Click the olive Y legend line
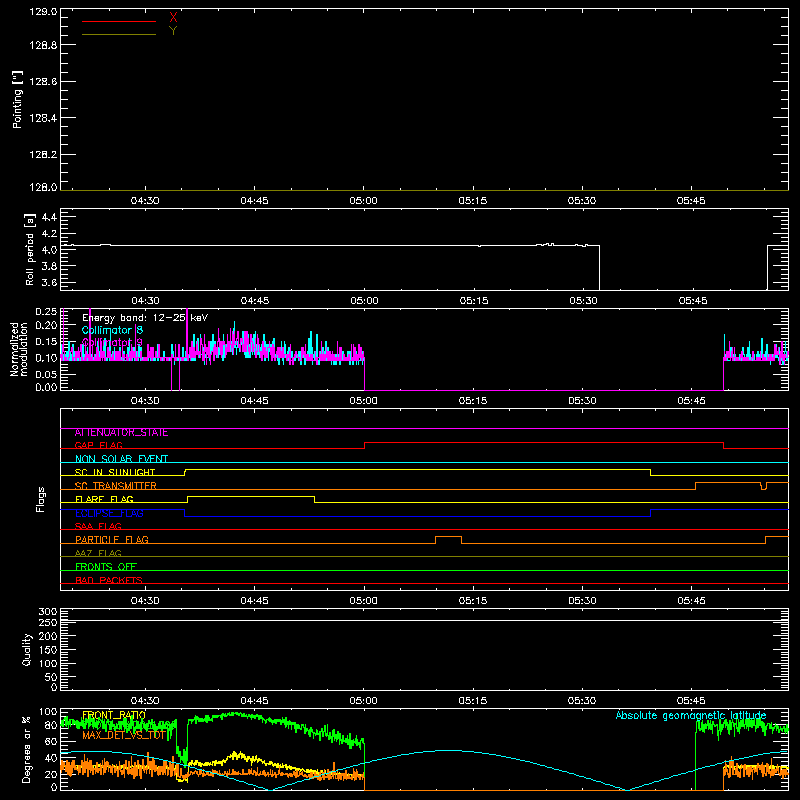The width and height of the screenshot is (800, 800). point(119,35)
